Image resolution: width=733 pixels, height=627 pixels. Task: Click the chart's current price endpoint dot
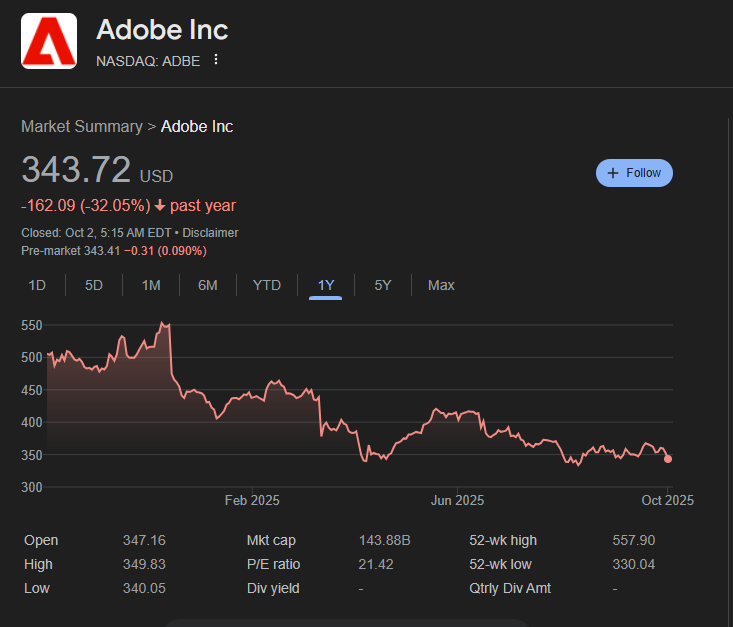click(668, 459)
